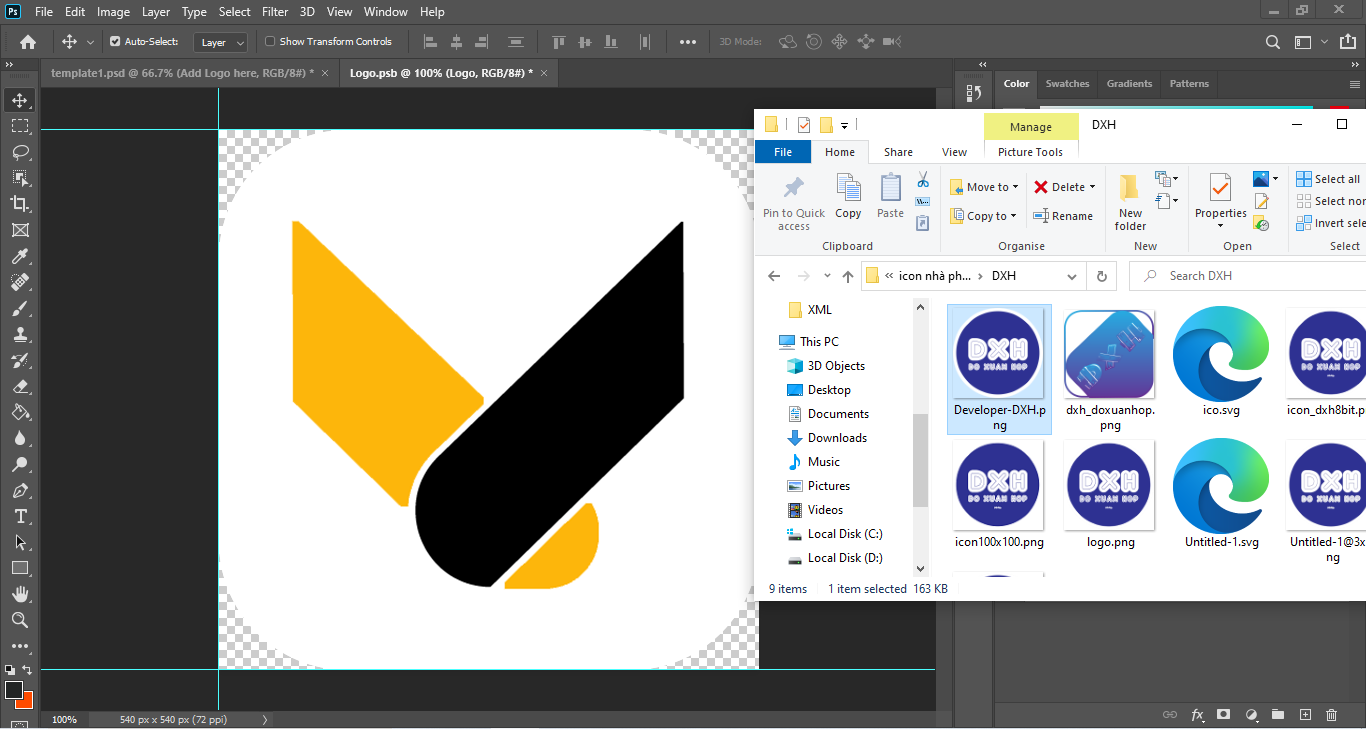Select the Clone Stamp tool
The width and height of the screenshot is (1366, 729).
tap(20, 334)
